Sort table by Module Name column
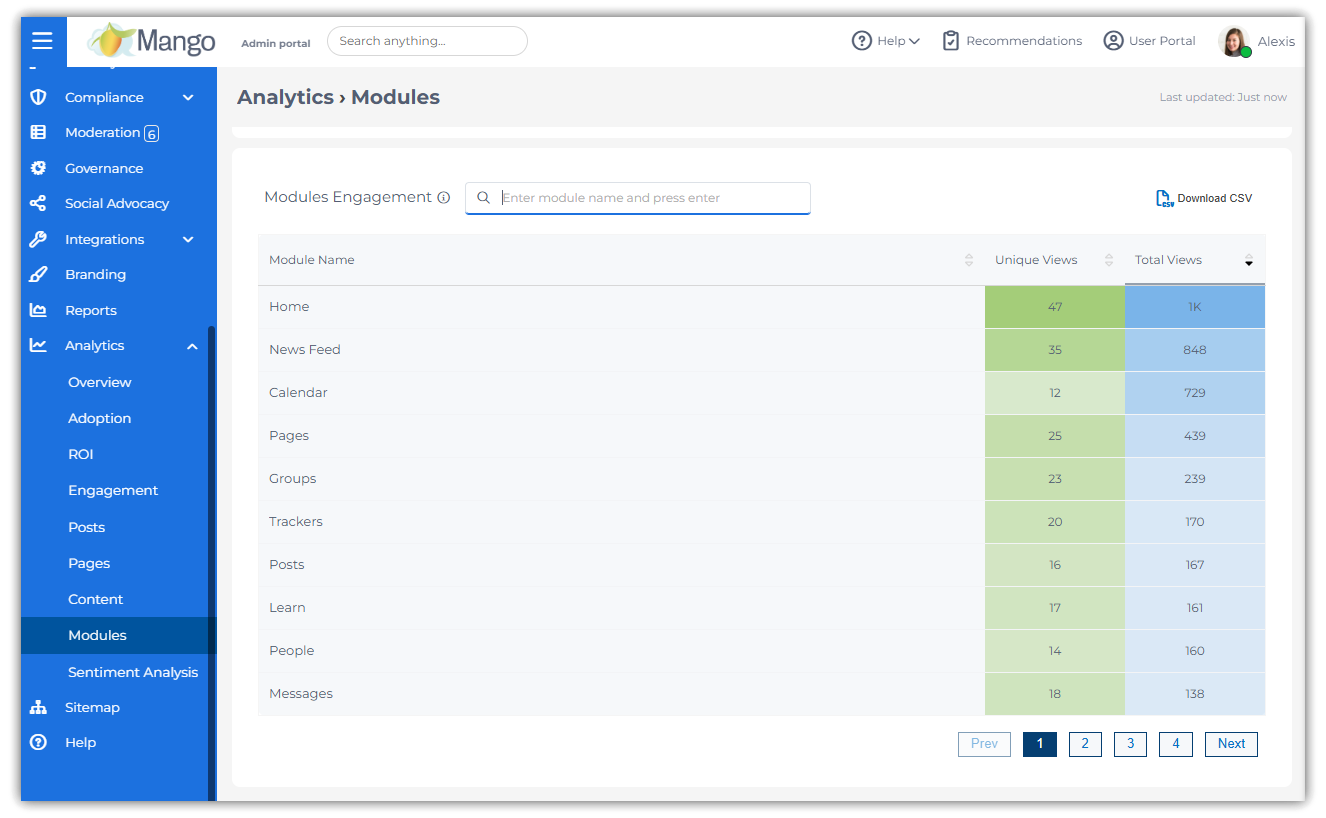Screen dimensions: 1326x818 pos(968,260)
